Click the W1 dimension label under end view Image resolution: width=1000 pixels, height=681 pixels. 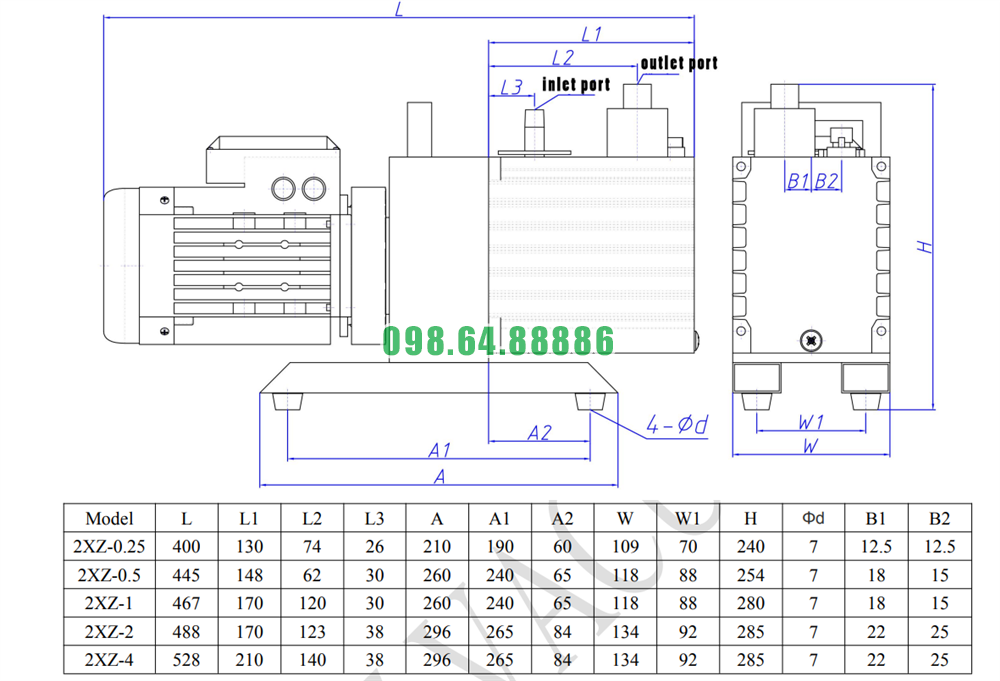click(811, 422)
